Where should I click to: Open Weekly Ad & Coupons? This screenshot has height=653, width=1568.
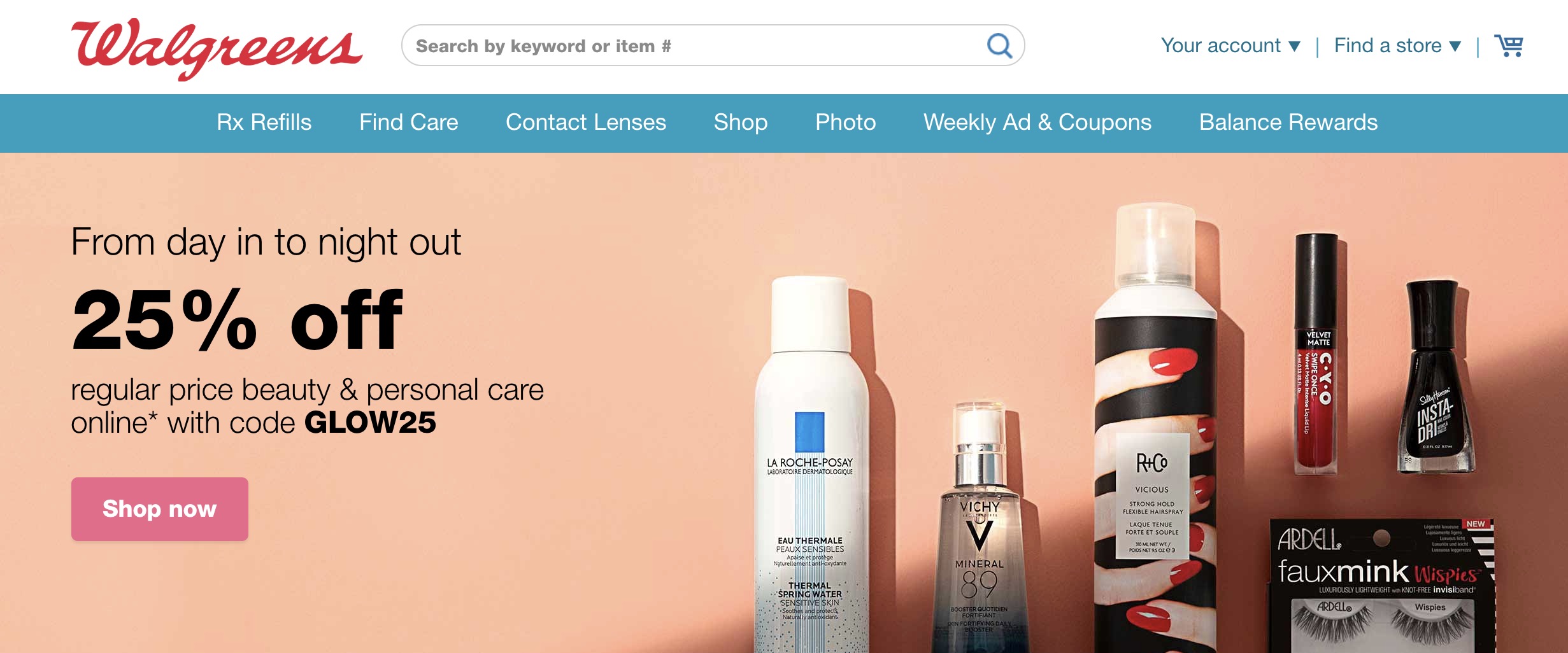[x=1037, y=122]
